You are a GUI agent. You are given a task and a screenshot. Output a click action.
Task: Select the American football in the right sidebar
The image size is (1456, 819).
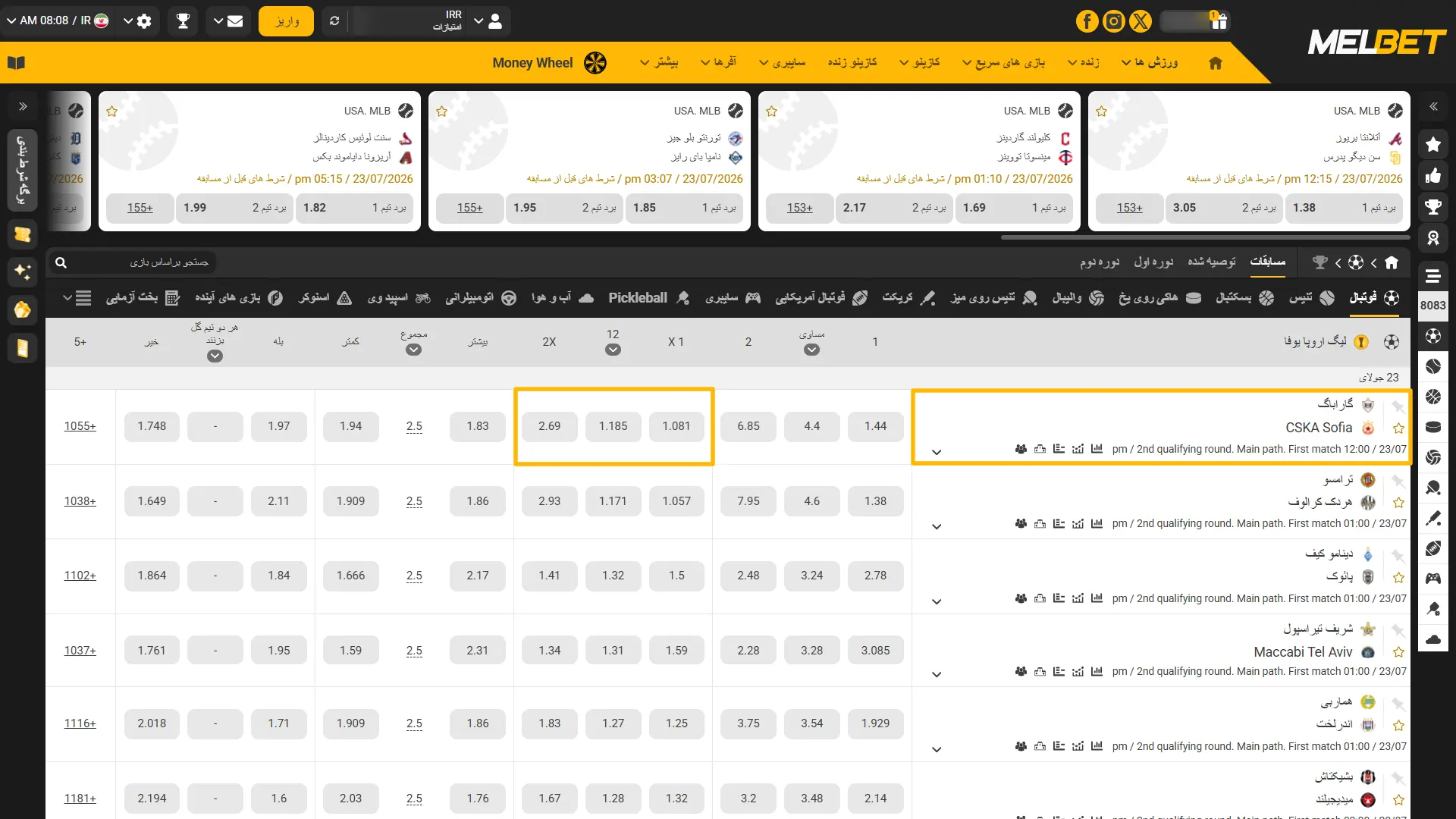[1433, 548]
